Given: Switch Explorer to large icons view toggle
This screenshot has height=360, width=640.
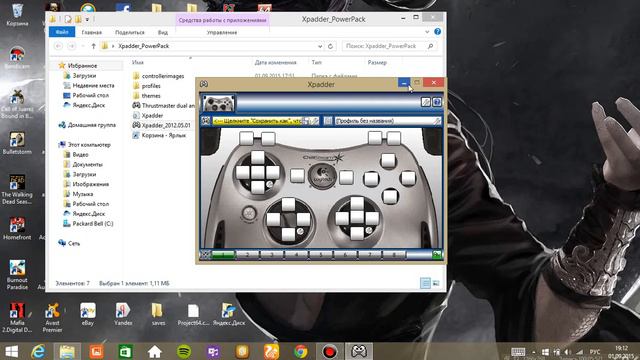Looking at the screenshot, I should 436,283.
